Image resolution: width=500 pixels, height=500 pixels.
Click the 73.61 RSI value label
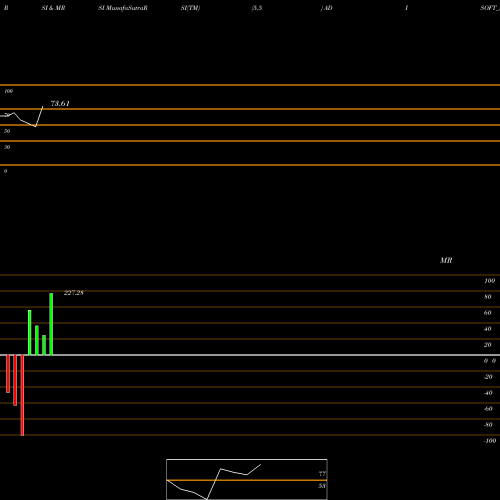tap(60, 104)
